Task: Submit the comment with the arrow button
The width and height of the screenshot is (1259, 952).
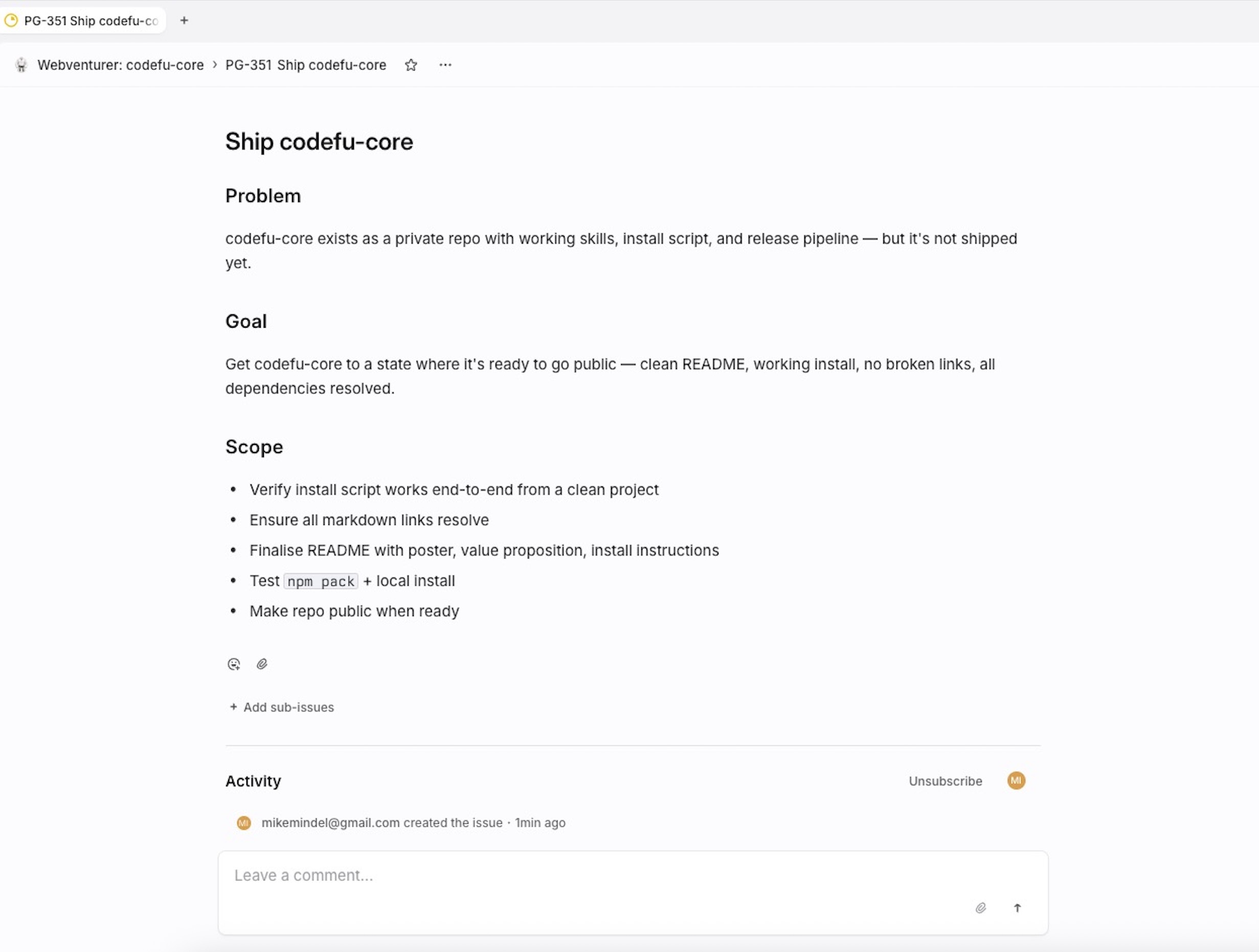Action: [1017, 908]
